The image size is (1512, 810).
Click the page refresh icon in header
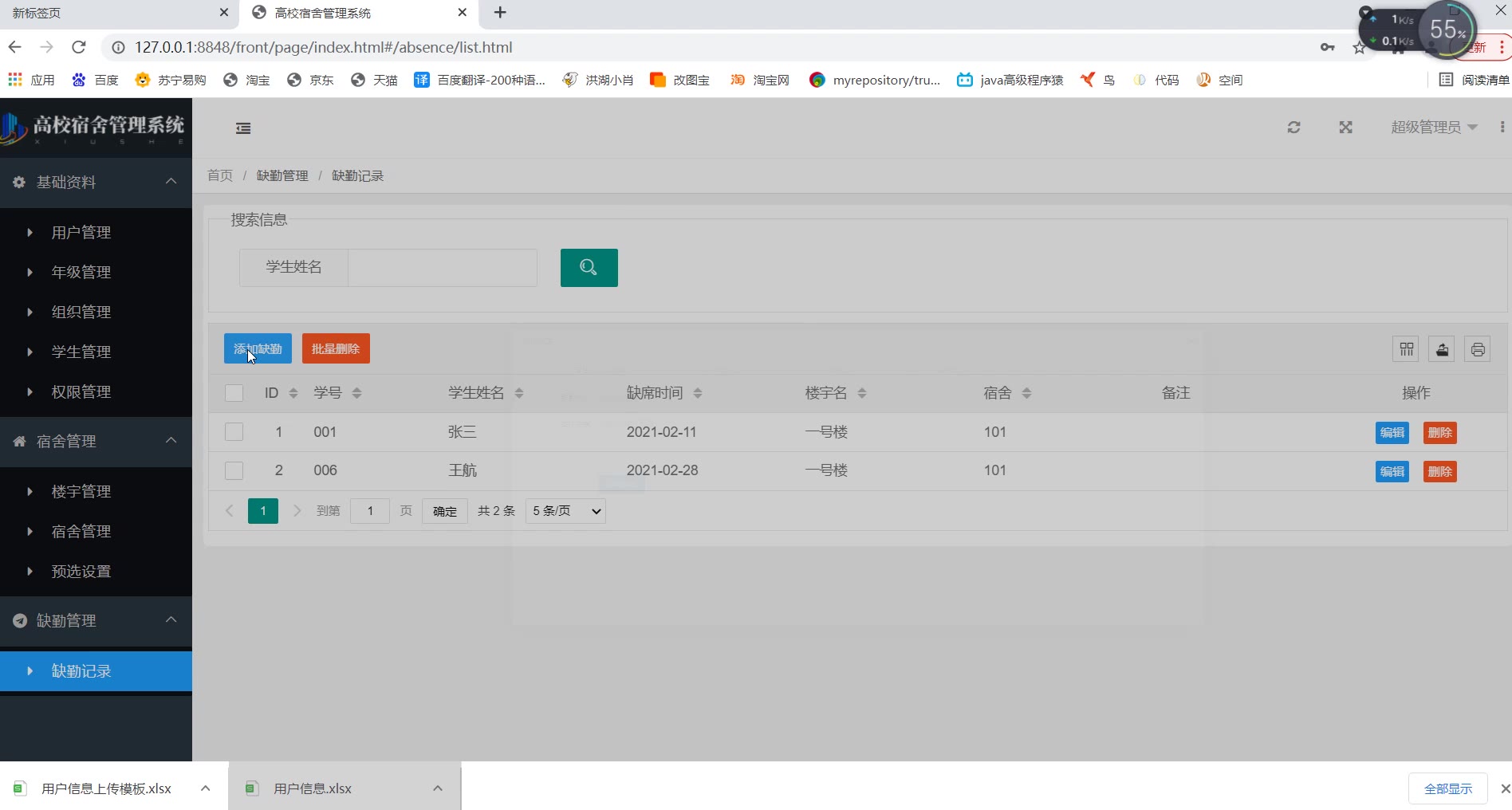click(1293, 128)
